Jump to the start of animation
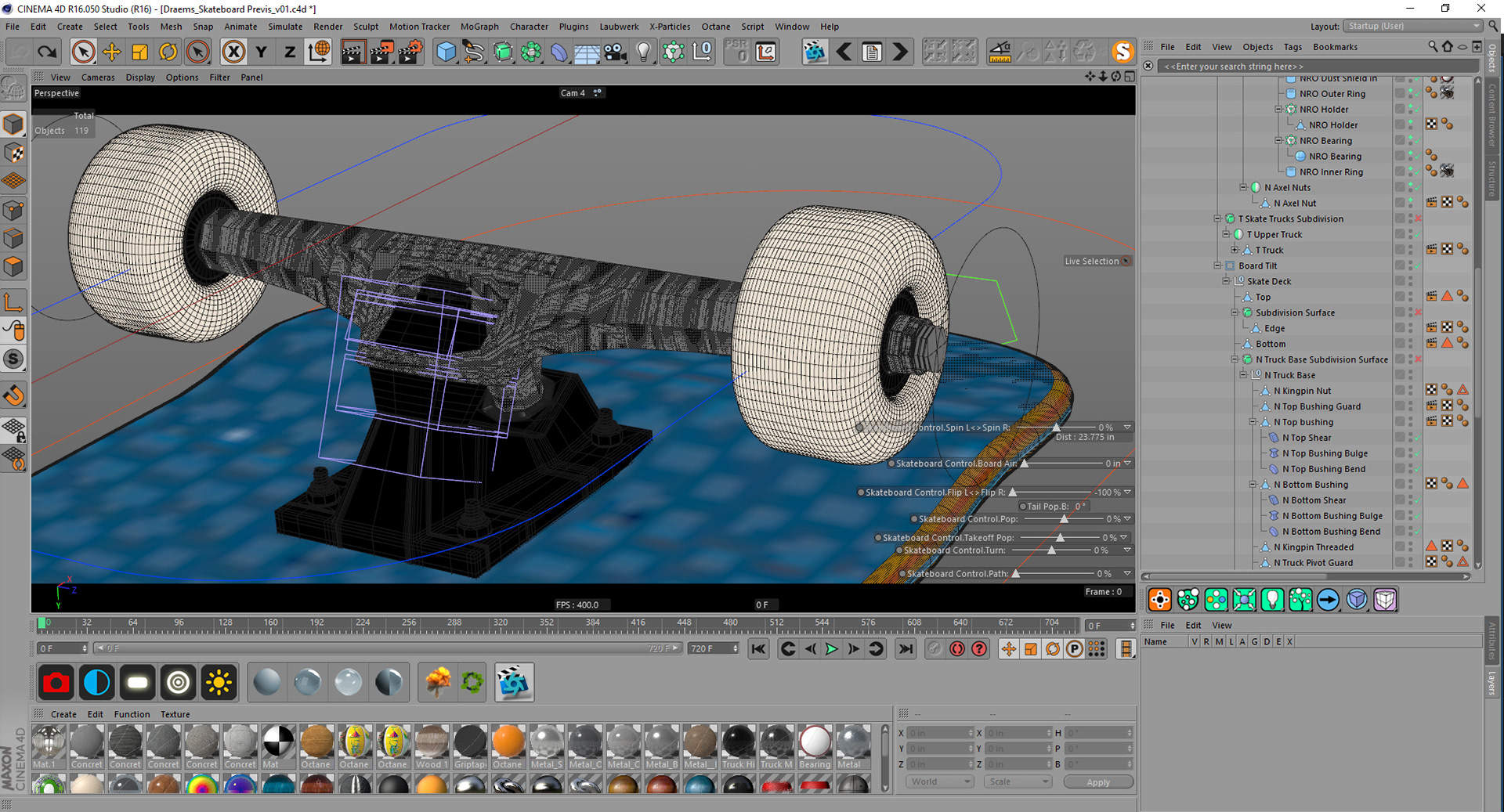 pos(758,649)
